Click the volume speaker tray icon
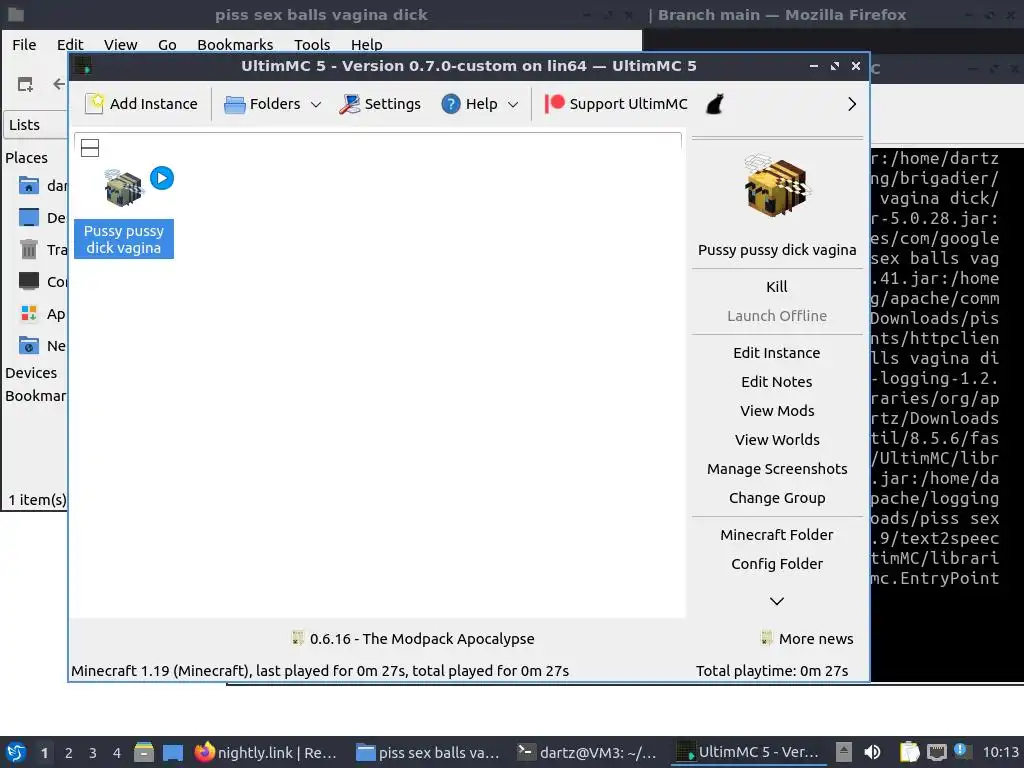The width and height of the screenshot is (1024, 768). point(872,752)
